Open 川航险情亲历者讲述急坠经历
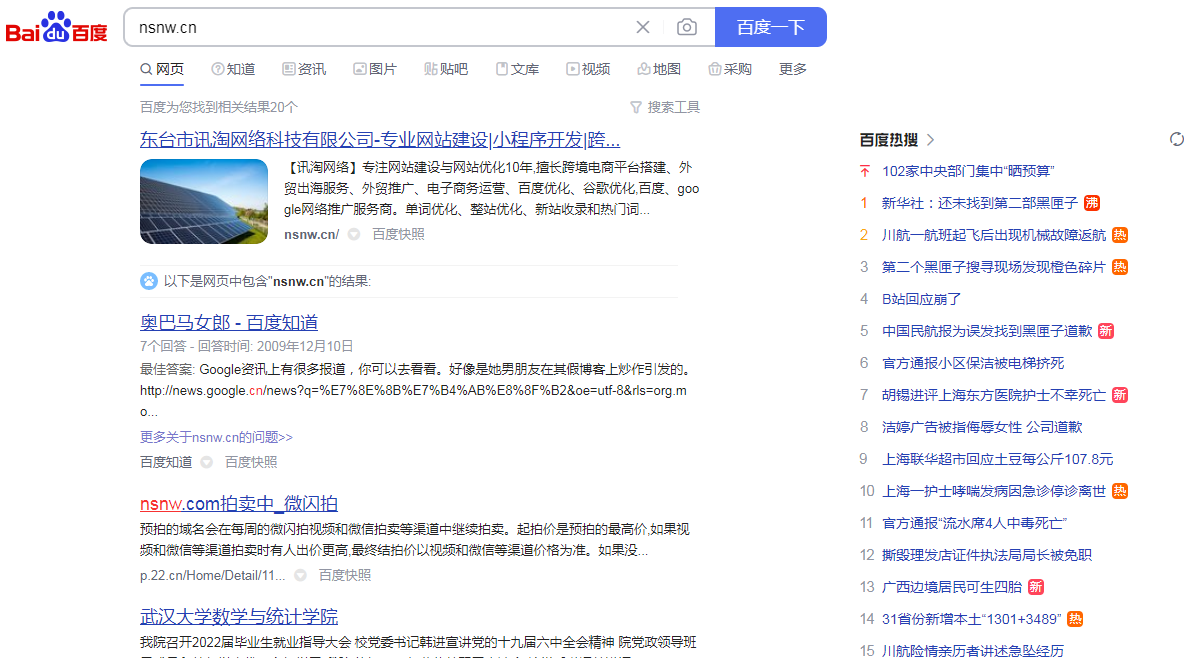Viewport: 1184px width, 658px height. [x=973, y=650]
